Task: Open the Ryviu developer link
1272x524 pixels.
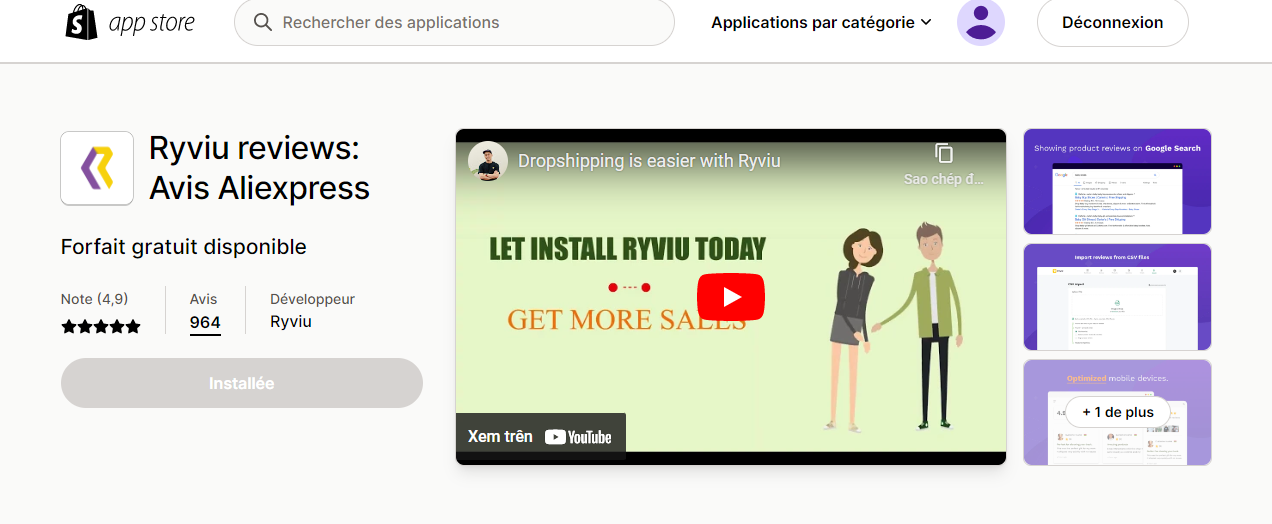Action: point(291,322)
